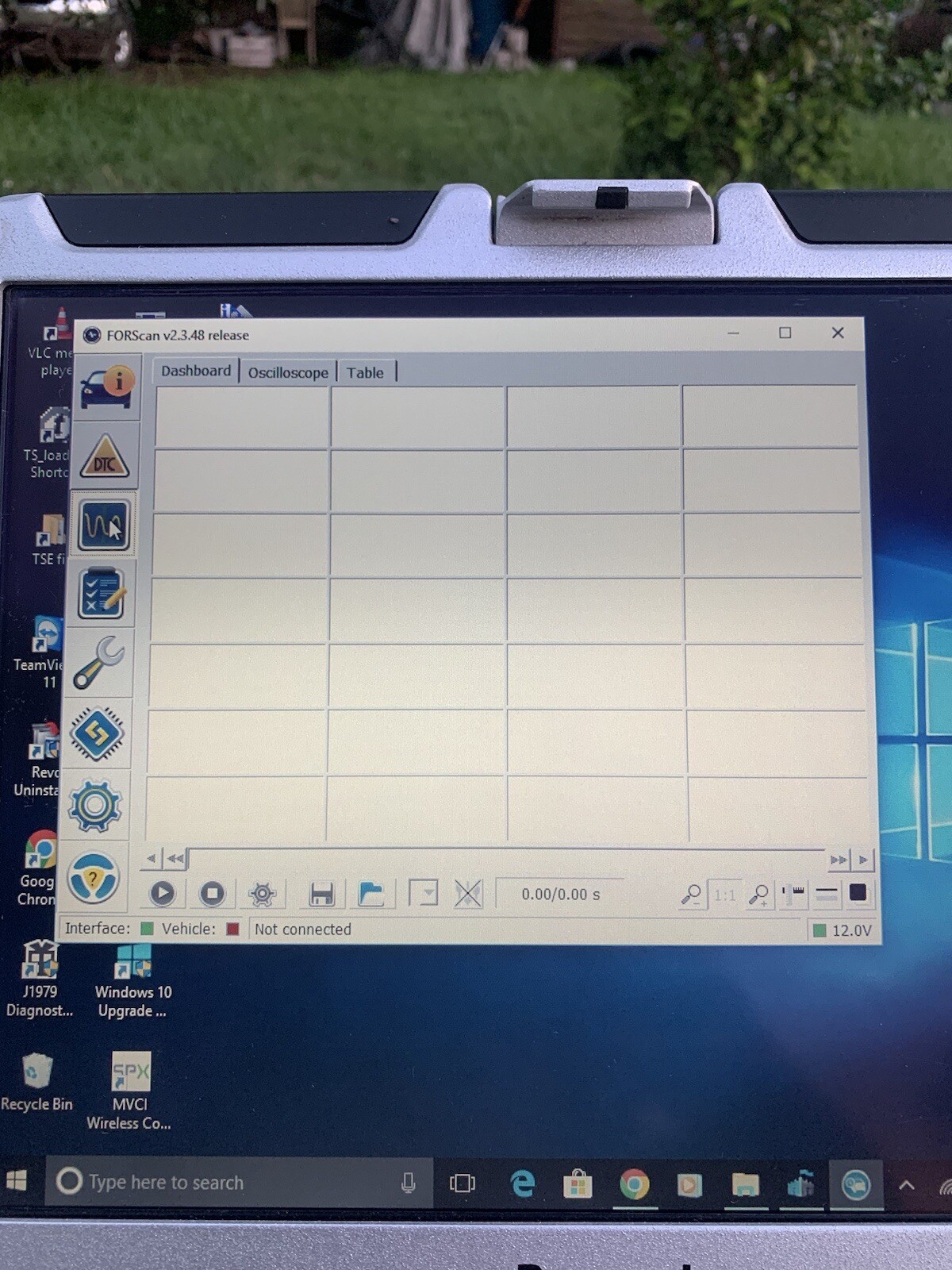Open File Explorer from taskbar

pos(745,1186)
